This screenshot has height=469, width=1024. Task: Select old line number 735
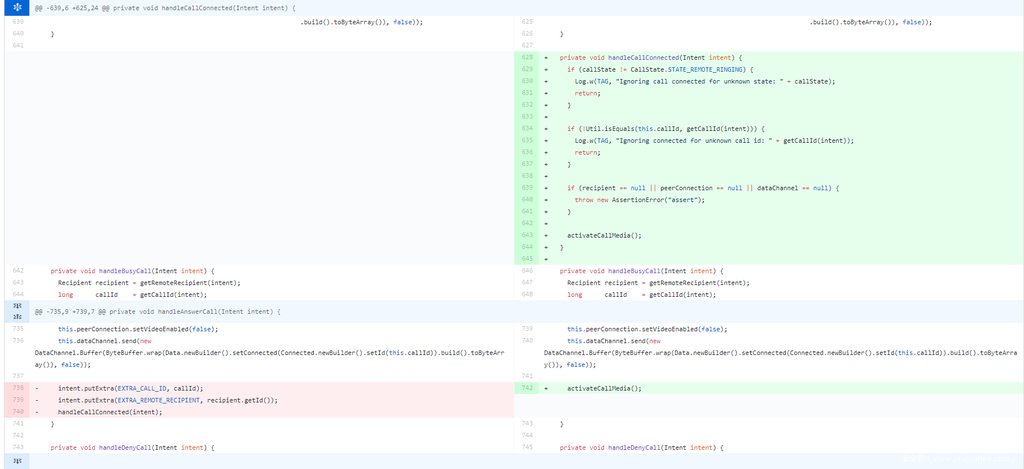(17, 328)
